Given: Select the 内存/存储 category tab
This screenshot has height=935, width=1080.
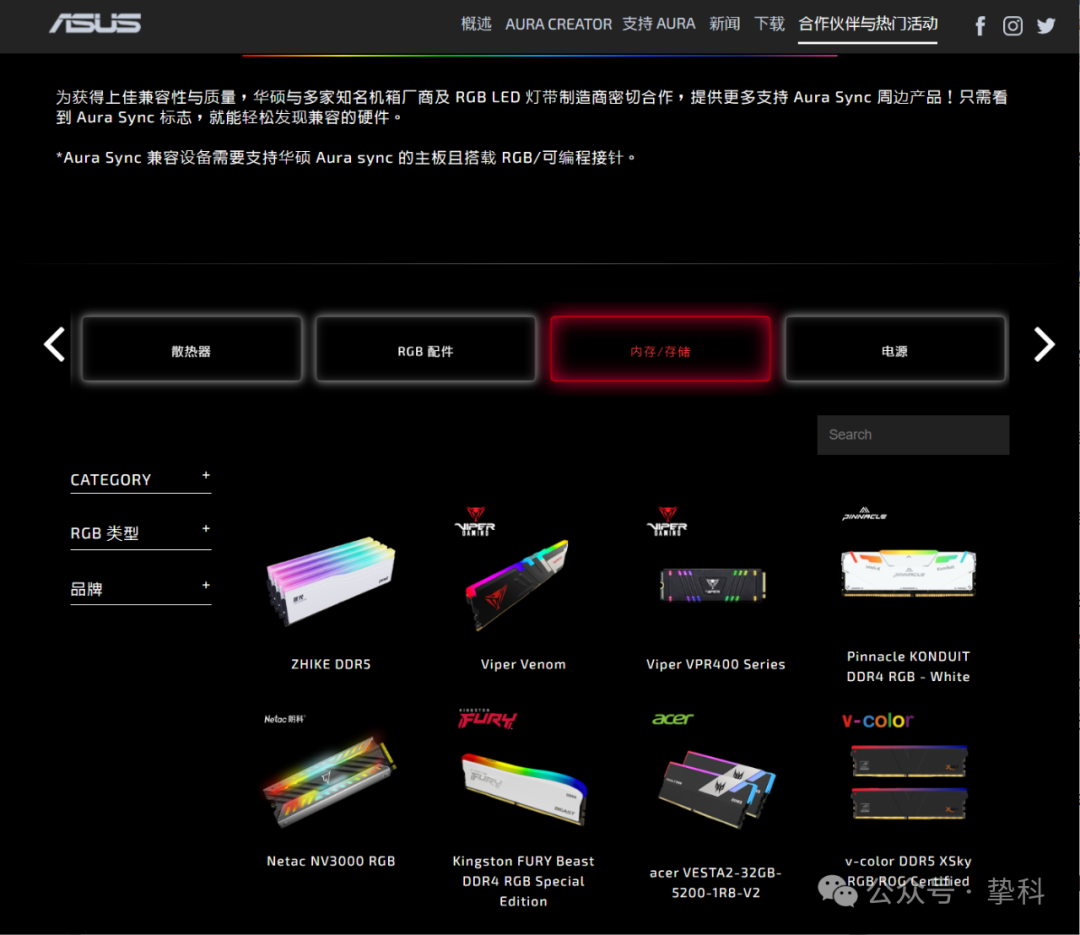Looking at the screenshot, I should pyautogui.click(x=660, y=349).
